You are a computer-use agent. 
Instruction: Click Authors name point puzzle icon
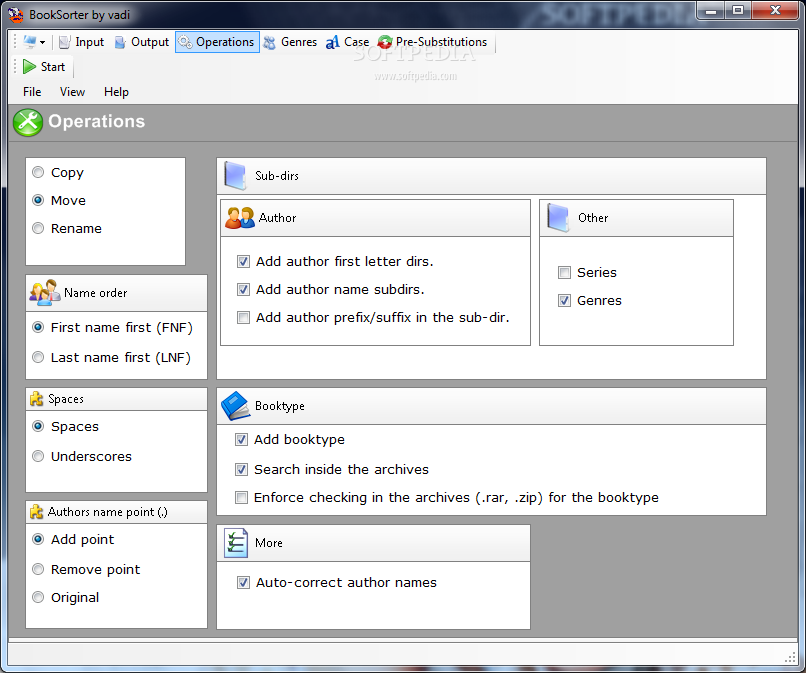coord(36,512)
